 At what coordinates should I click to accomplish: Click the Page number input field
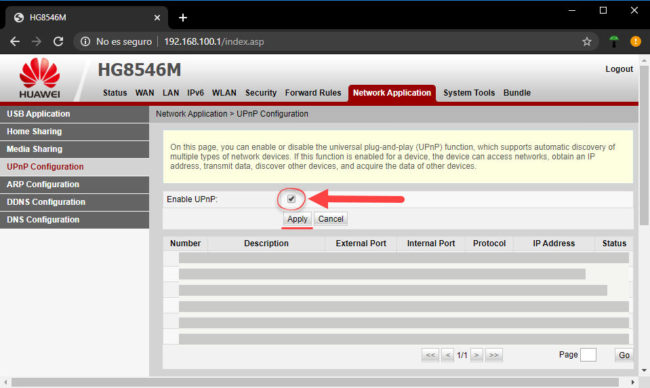588,355
